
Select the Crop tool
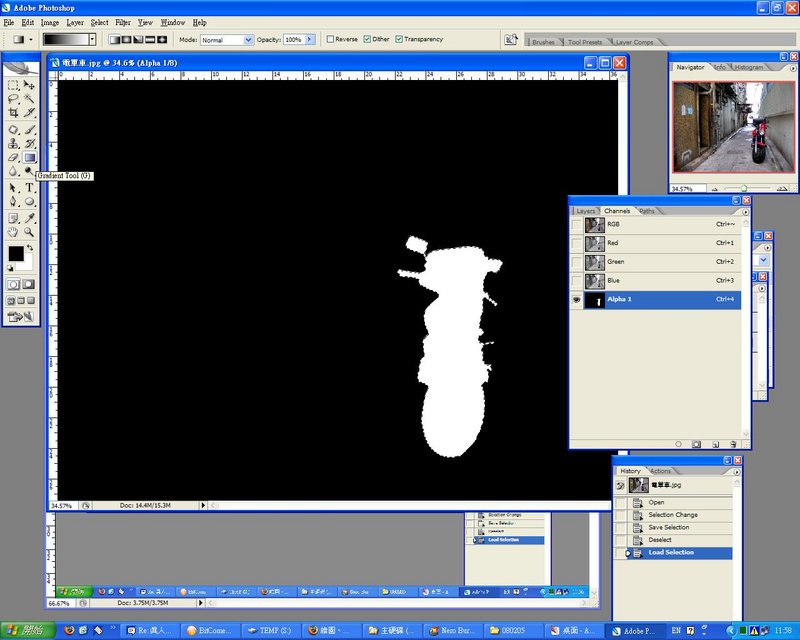pyautogui.click(x=13, y=112)
